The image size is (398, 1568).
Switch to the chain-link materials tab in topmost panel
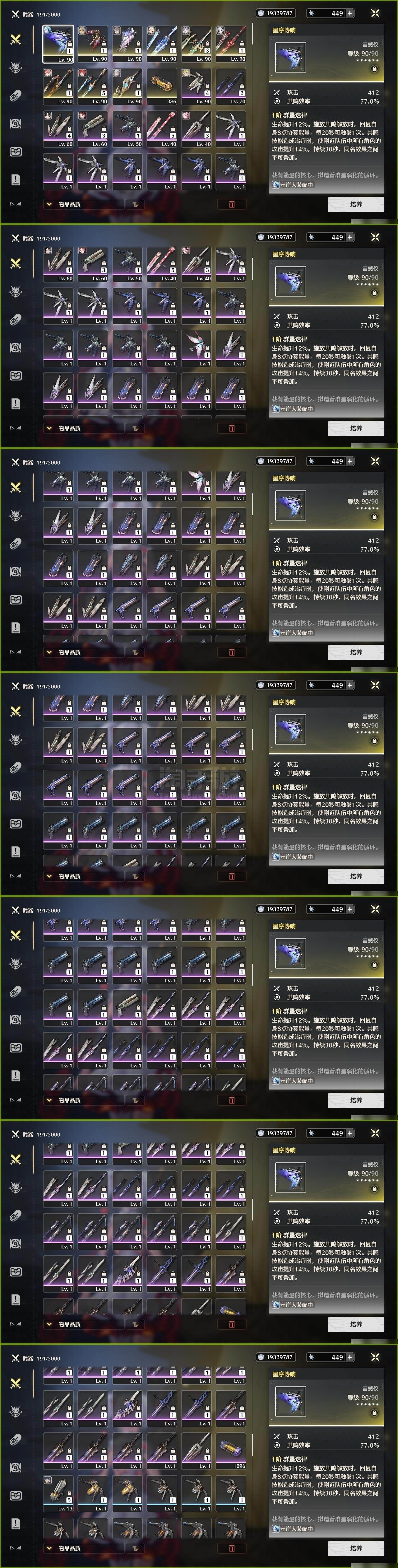click(x=16, y=96)
